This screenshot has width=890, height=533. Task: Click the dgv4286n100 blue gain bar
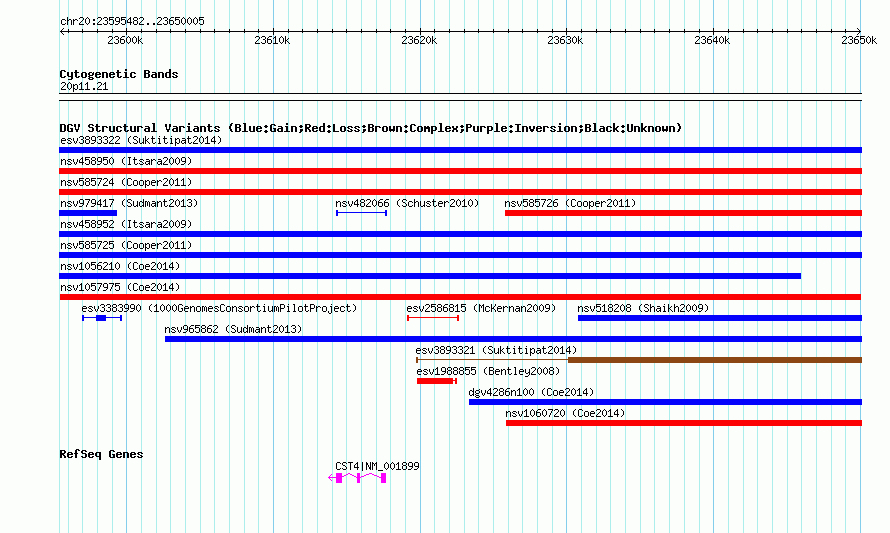coord(665,402)
